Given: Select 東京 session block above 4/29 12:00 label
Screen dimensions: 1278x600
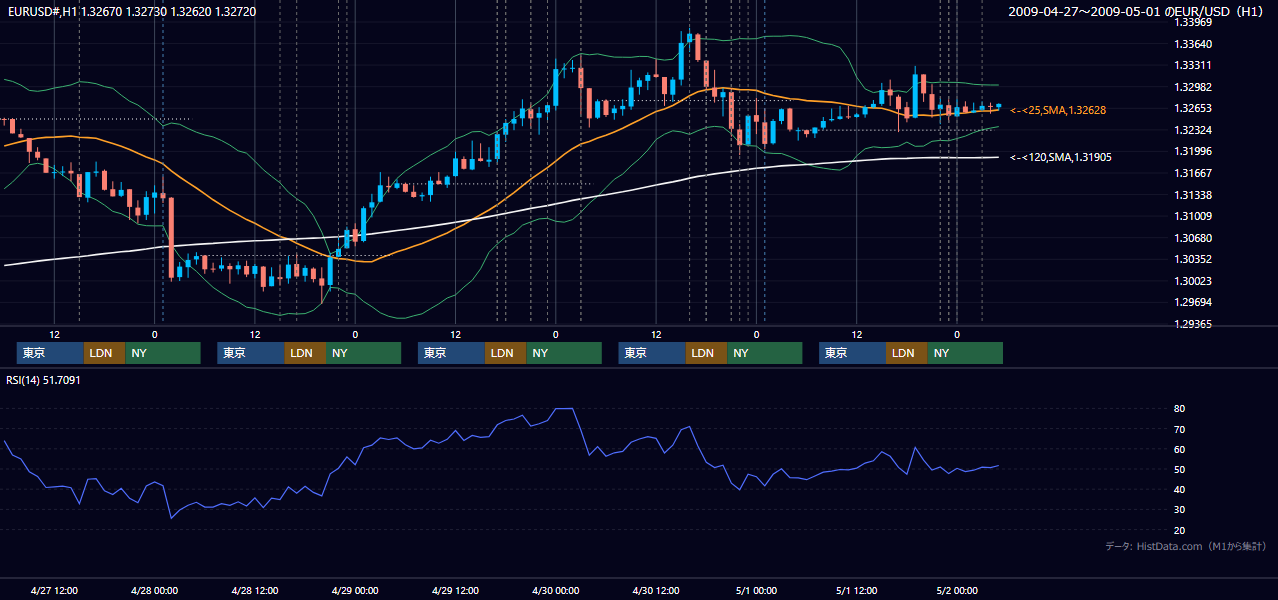Looking at the screenshot, I should (451, 353).
